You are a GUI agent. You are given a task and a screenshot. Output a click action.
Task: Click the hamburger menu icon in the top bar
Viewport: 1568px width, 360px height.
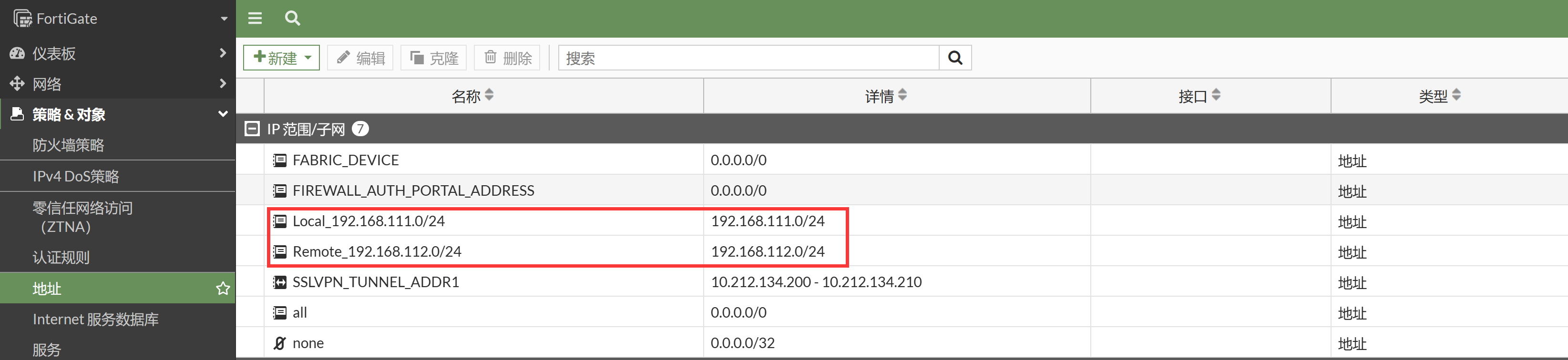pyautogui.click(x=255, y=18)
